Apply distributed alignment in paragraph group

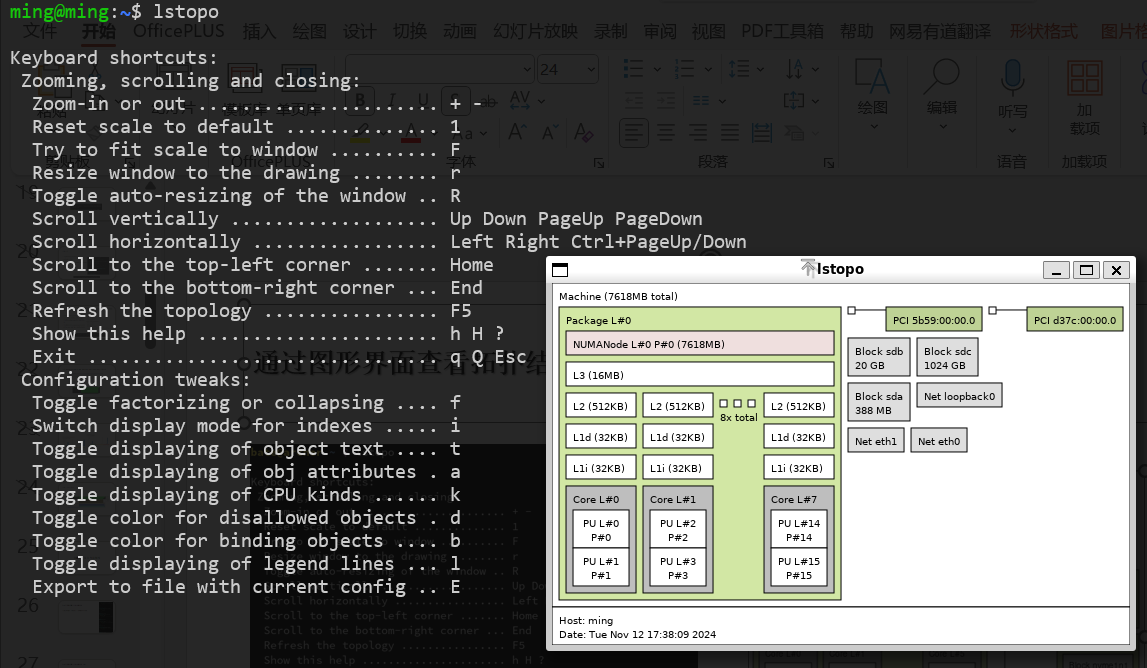point(762,133)
